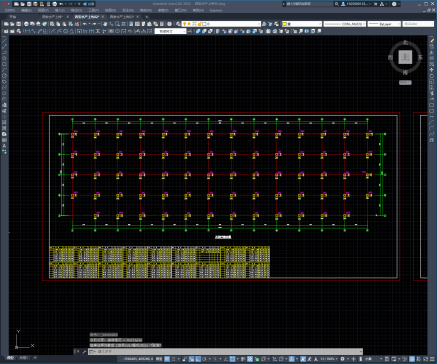This screenshot has height=364, width=437.
Task: Click Save in Standard toolbar
Action: coord(18,24)
